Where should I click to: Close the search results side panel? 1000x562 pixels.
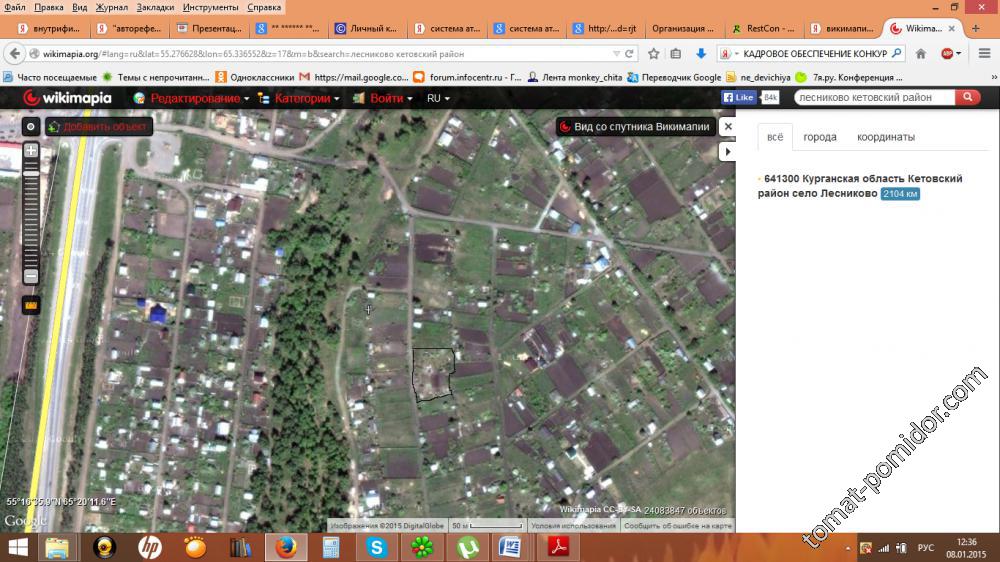click(x=728, y=127)
